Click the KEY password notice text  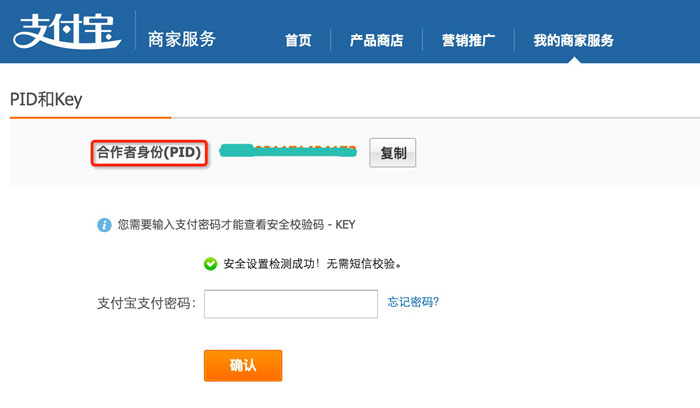[236, 225]
